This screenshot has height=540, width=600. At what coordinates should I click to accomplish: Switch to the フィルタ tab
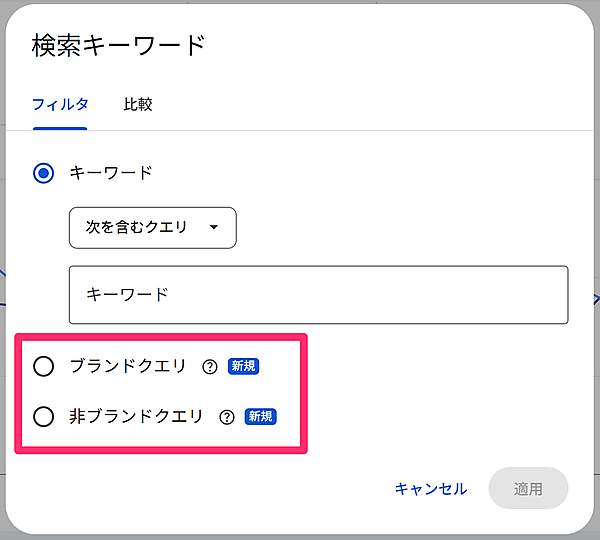click(60, 104)
